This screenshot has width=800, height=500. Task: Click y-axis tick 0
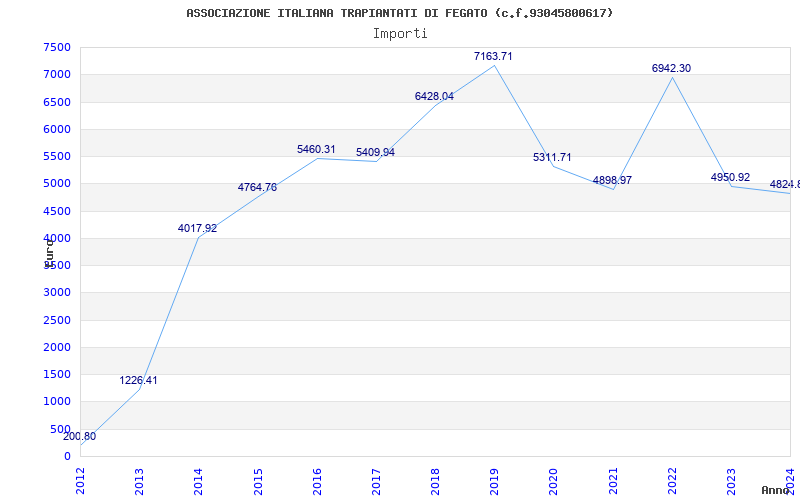pos(67,457)
